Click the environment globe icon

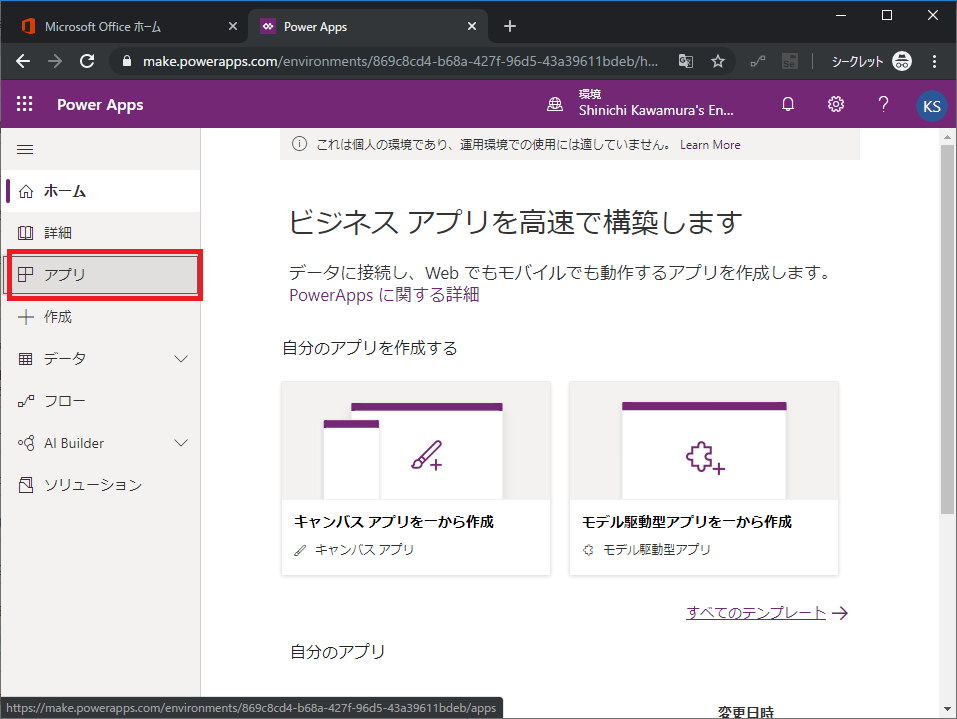point(555,104)
